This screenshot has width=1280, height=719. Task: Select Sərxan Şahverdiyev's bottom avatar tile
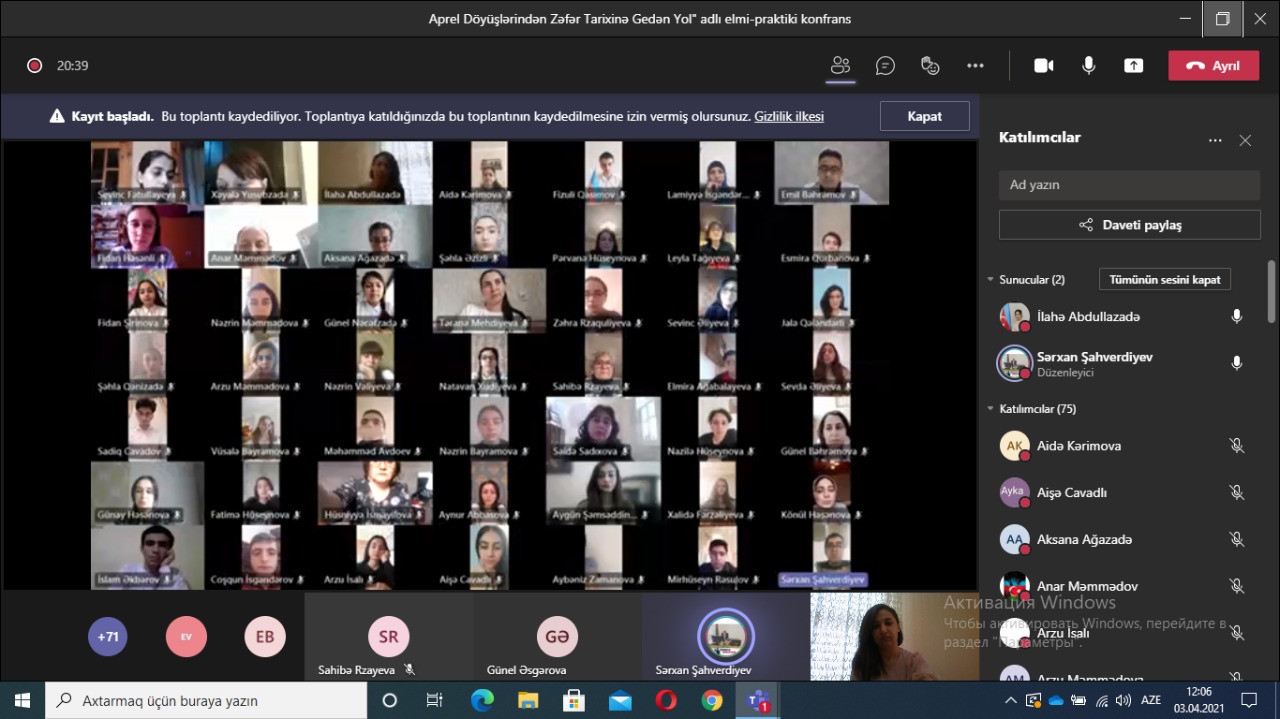click(x=725, y=637)
